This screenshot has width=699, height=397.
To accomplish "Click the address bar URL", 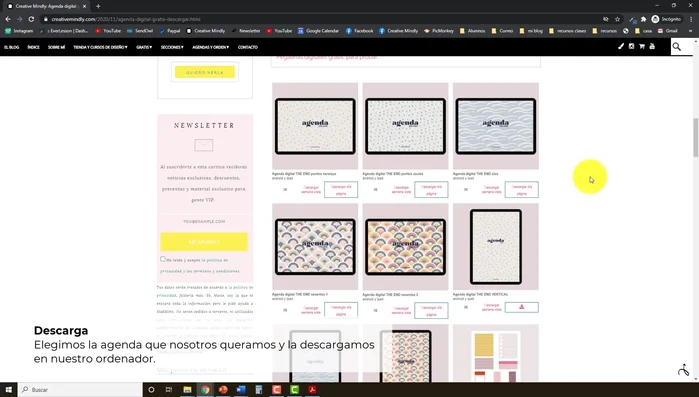I will point(126,19).
